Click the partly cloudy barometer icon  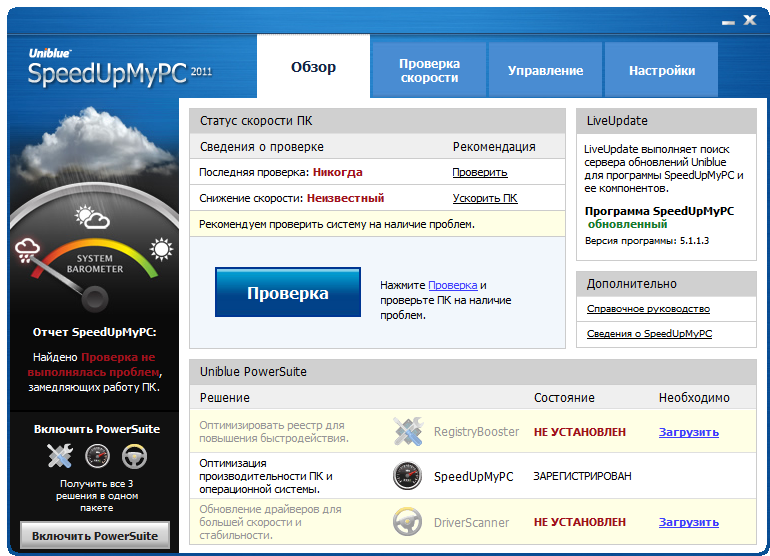(92, 217)
